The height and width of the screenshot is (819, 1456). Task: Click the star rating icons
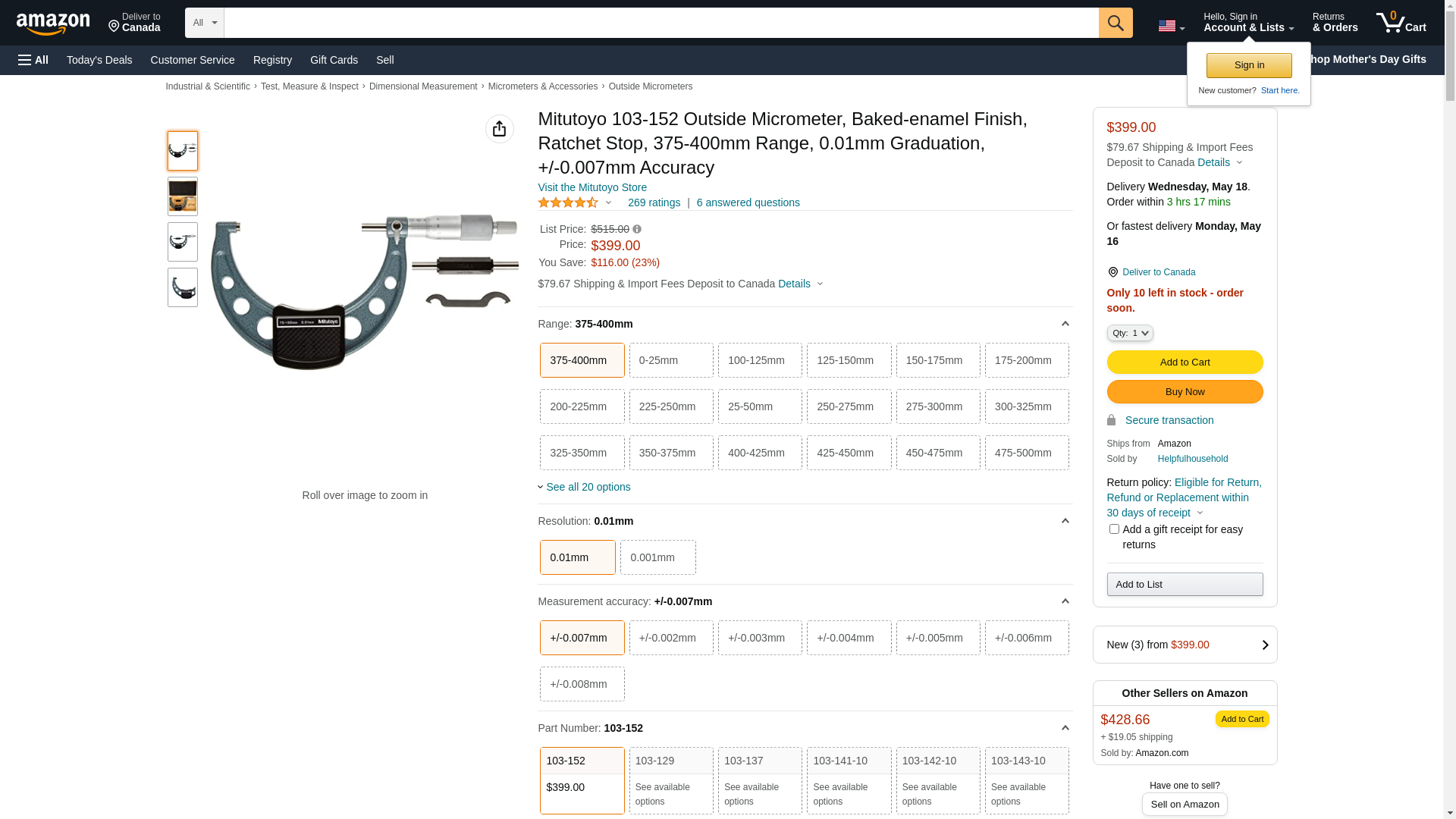[567, 202]
